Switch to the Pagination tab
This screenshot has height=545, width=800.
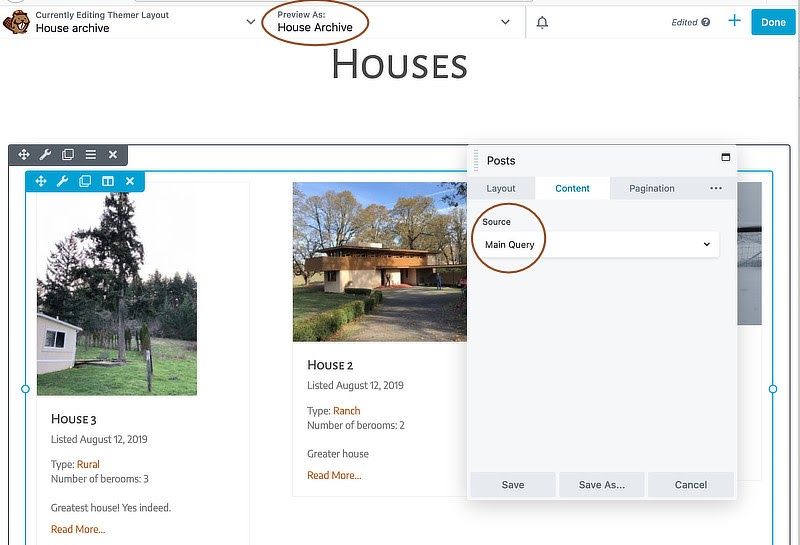coord(651,188)
